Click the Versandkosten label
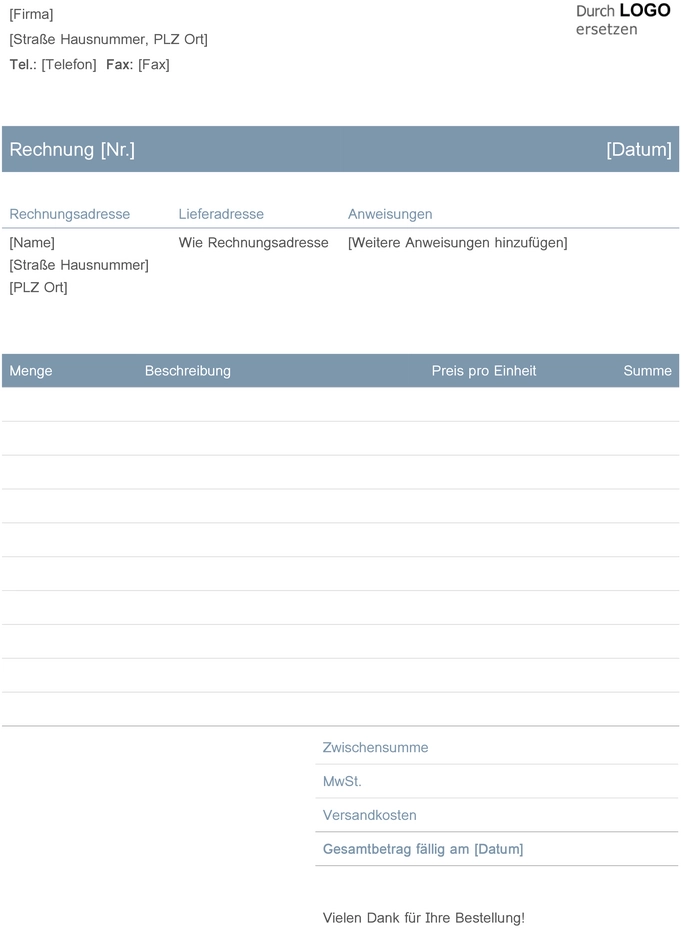Viewport: 681px width, 929px height. [369, 815]
